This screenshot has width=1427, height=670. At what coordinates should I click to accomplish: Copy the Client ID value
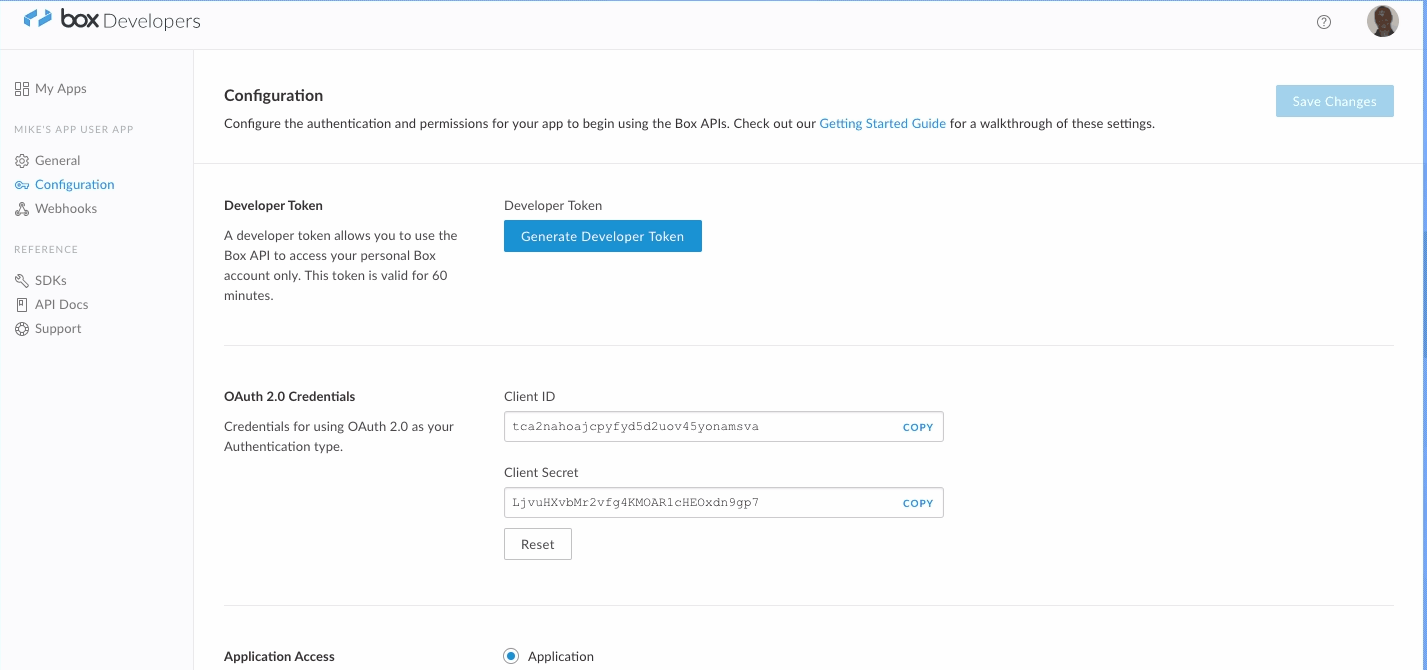pos(917,427)
